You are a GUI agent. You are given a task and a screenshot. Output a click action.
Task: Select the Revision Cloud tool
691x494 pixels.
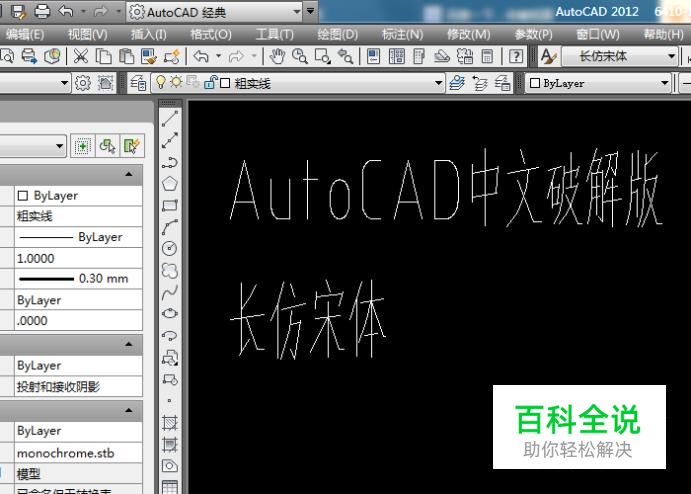(170, 270)
